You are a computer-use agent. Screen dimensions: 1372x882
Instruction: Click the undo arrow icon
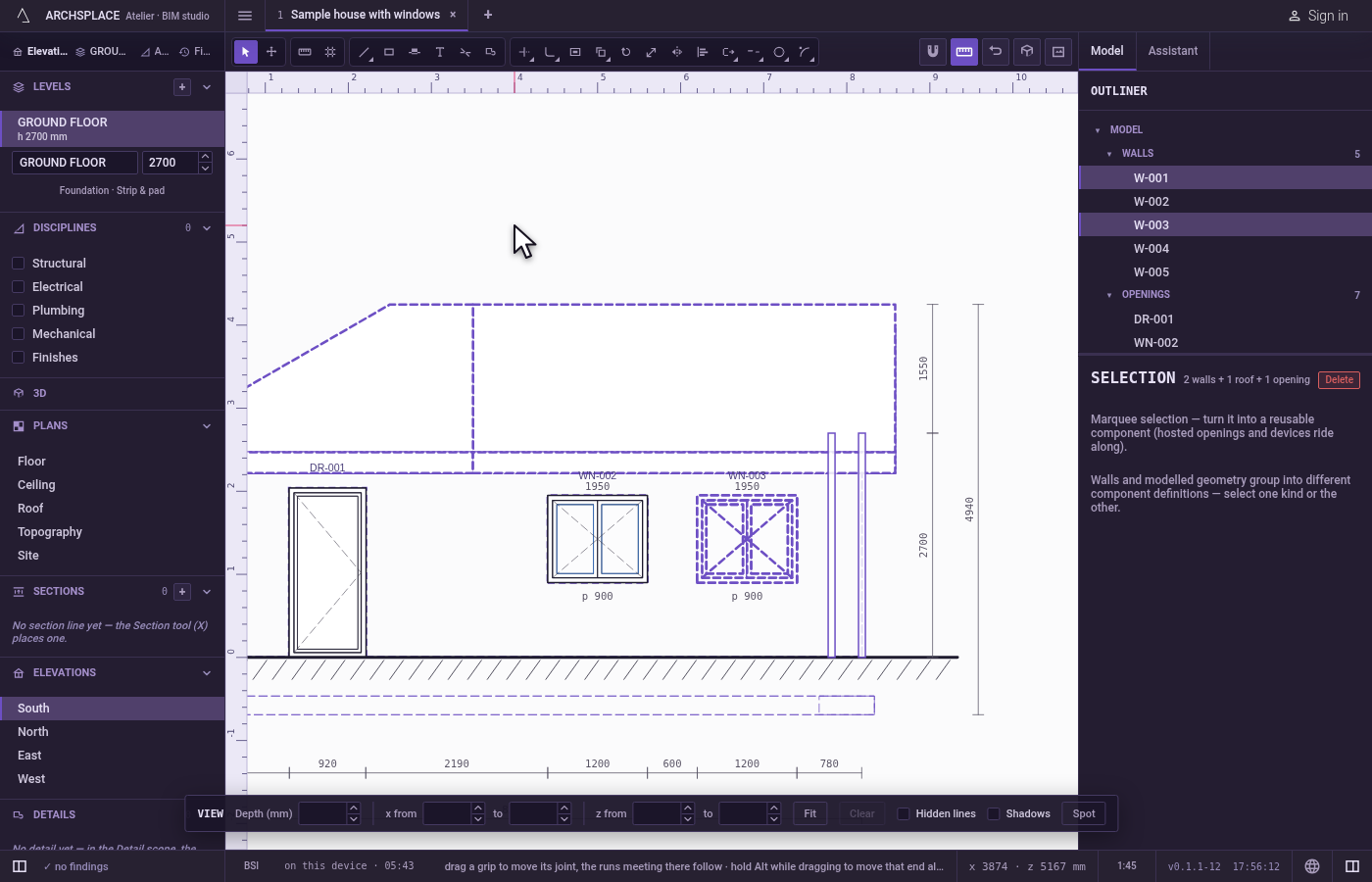click(x=996, y=52)
